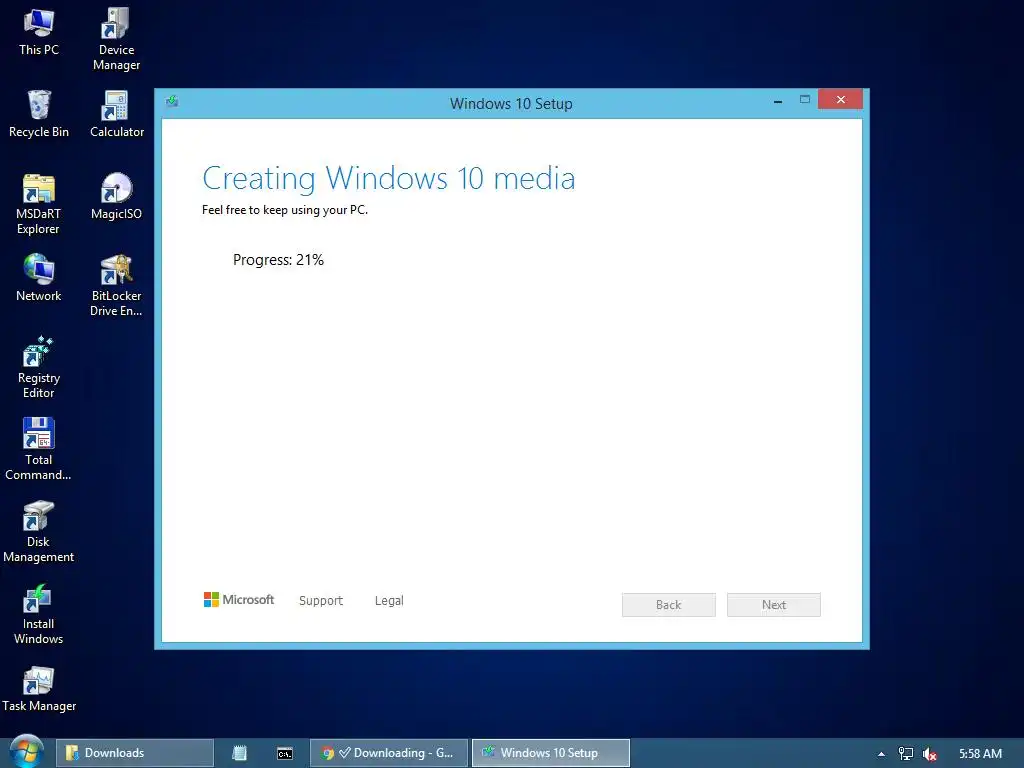The height and width of the screenshot is (768, 1024).
Task: Select the Recycle Bin icon
Action: [39, 114]
